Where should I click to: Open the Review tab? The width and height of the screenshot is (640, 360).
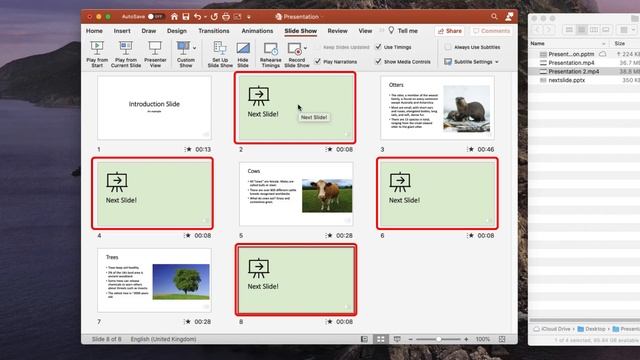[338, 31]
